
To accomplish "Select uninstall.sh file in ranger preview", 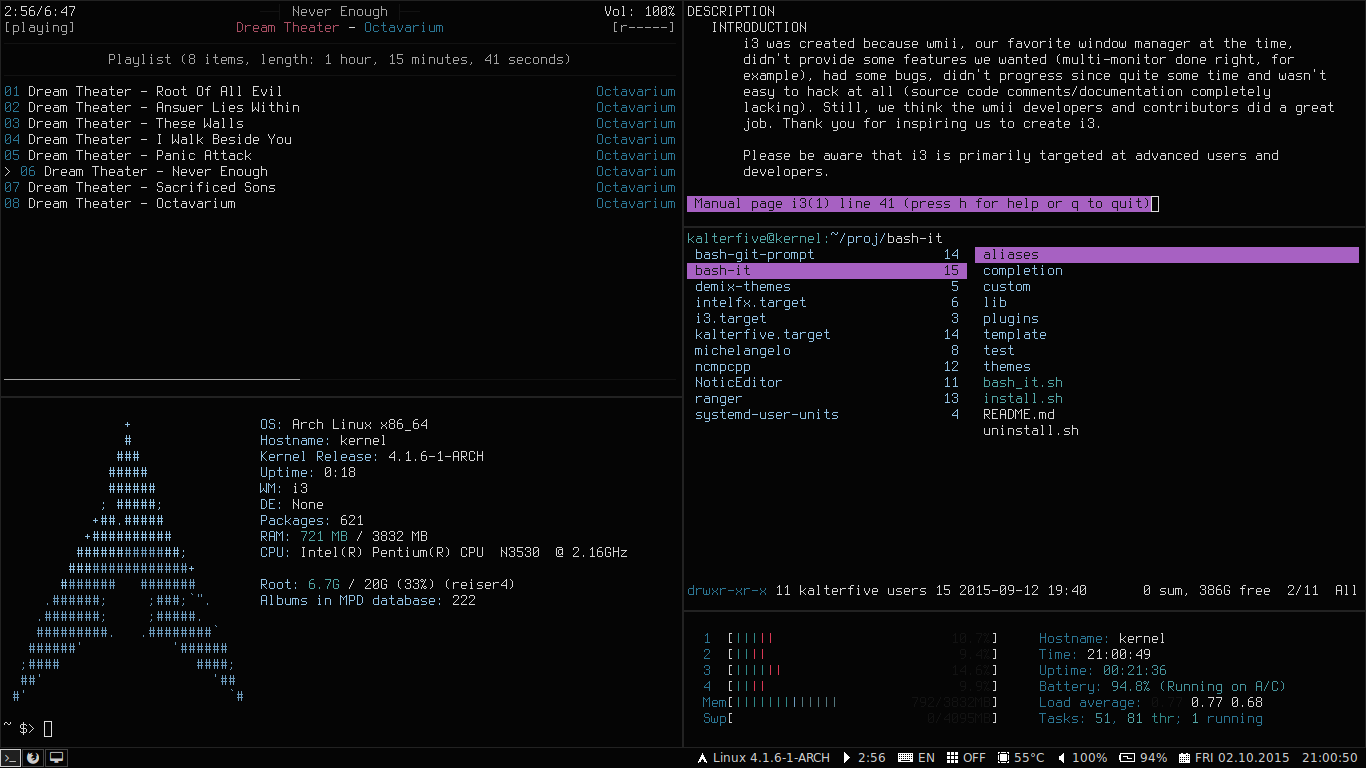I will click(1031, 431).
